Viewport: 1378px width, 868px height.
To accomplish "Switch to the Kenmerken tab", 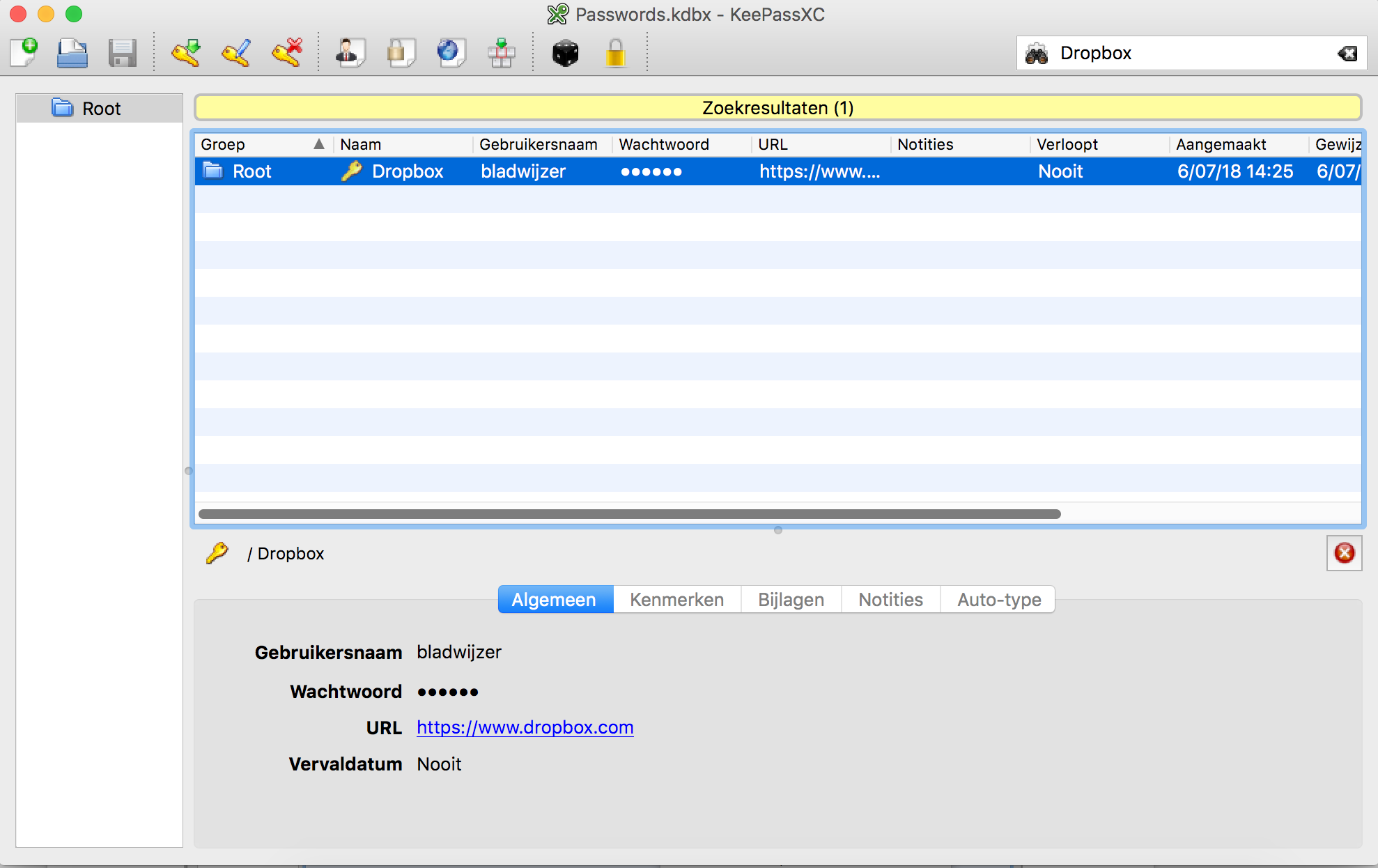I will pos(676,600).
